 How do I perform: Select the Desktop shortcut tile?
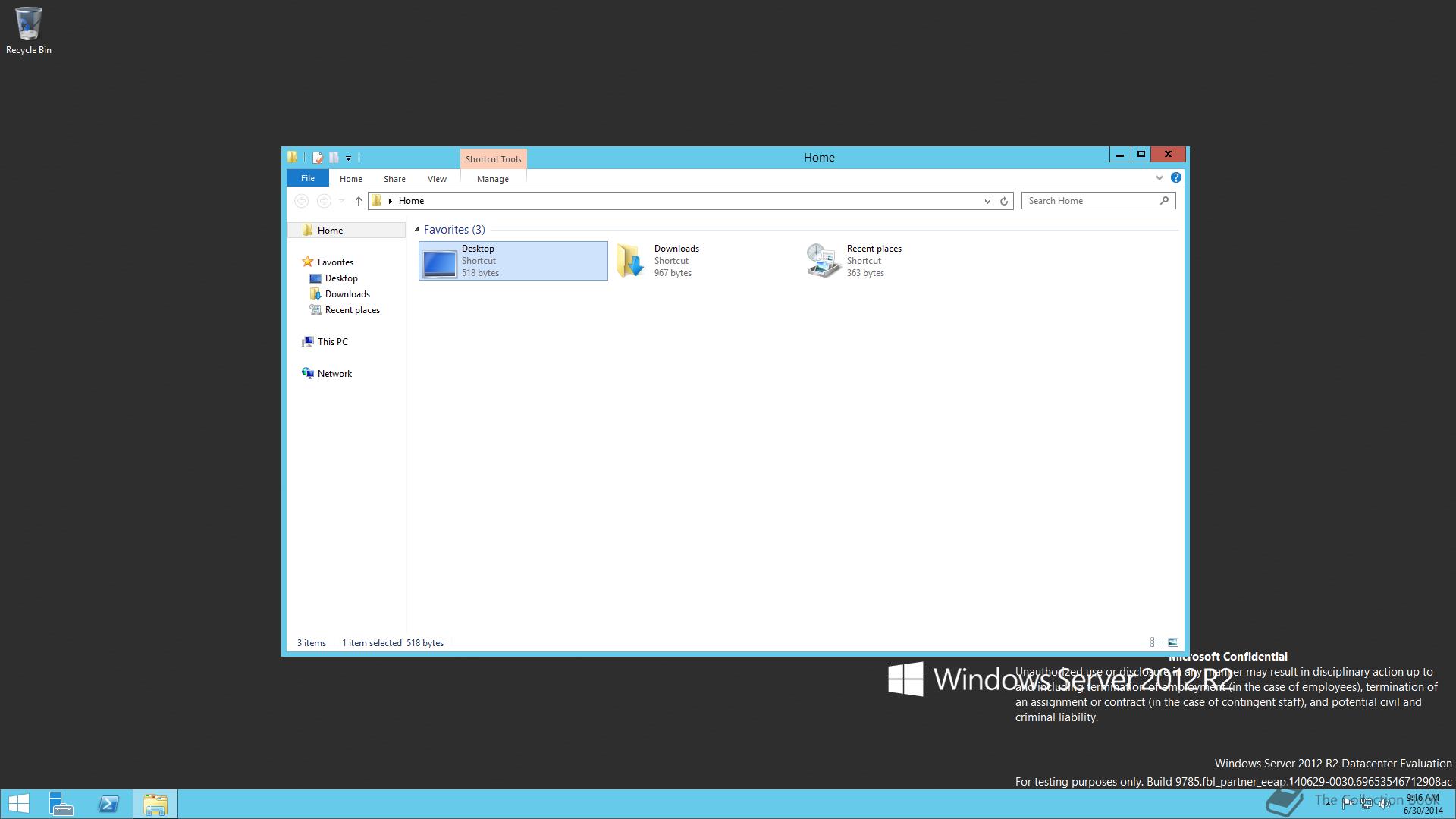tap(513, 261)
